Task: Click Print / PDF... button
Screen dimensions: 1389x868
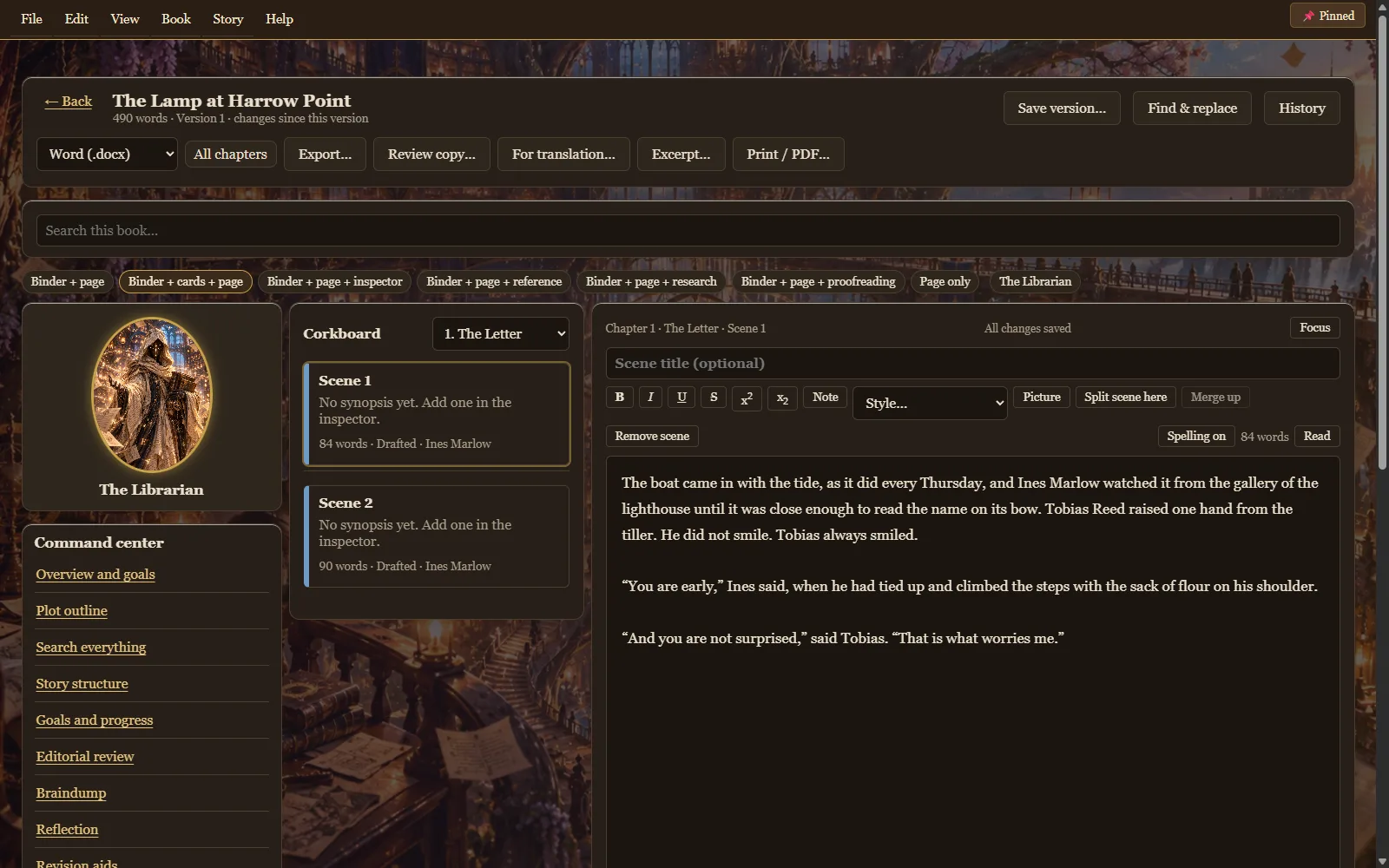Action: (x=788, y=154)
